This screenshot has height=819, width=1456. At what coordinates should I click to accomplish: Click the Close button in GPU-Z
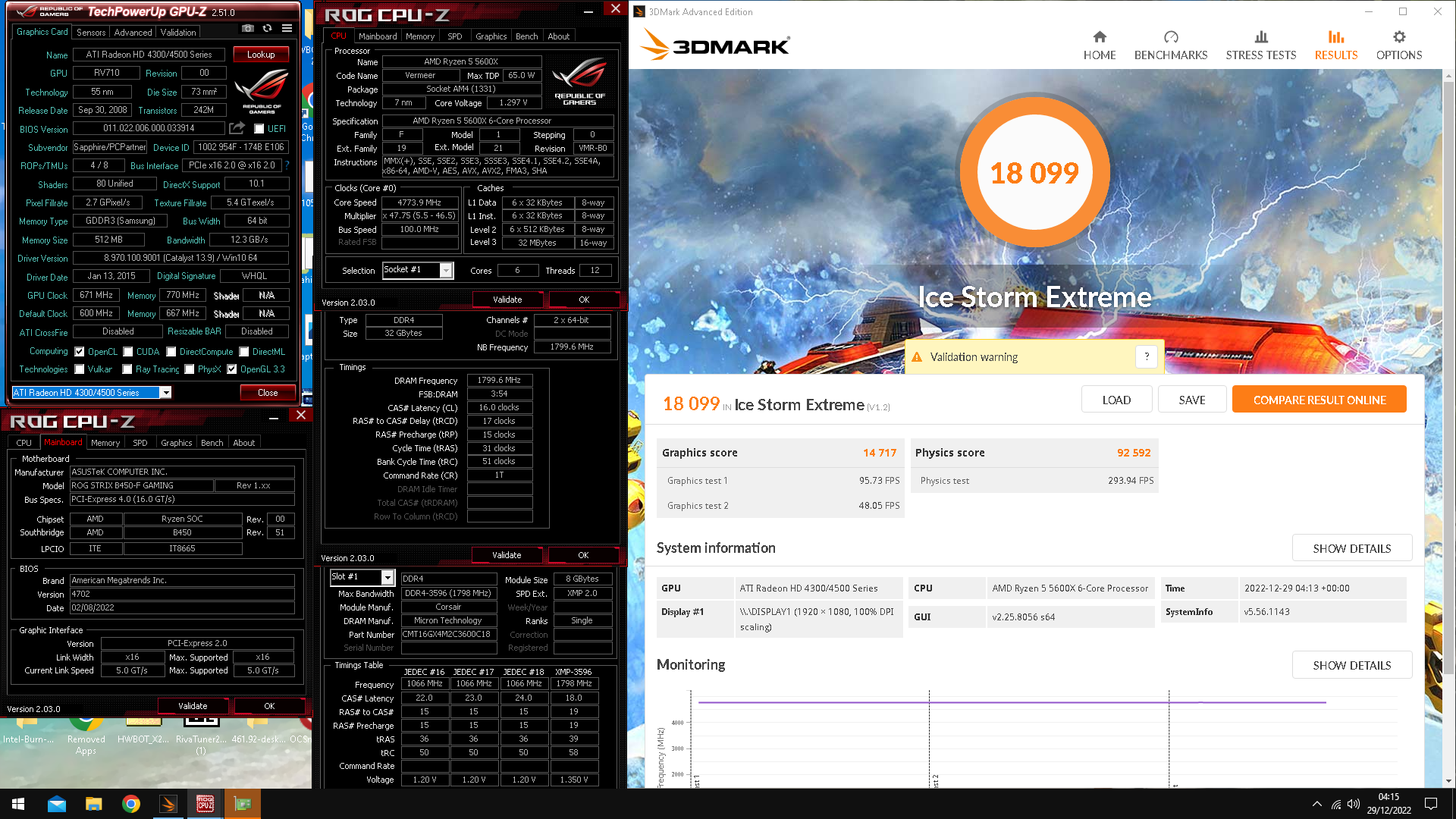pos(268,393)
